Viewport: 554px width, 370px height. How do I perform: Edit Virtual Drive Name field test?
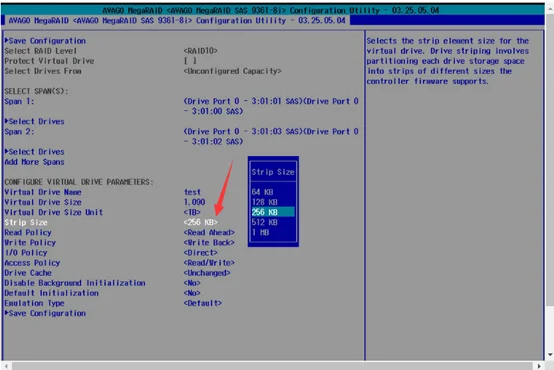pyautogui.click(x=192, y=192)
